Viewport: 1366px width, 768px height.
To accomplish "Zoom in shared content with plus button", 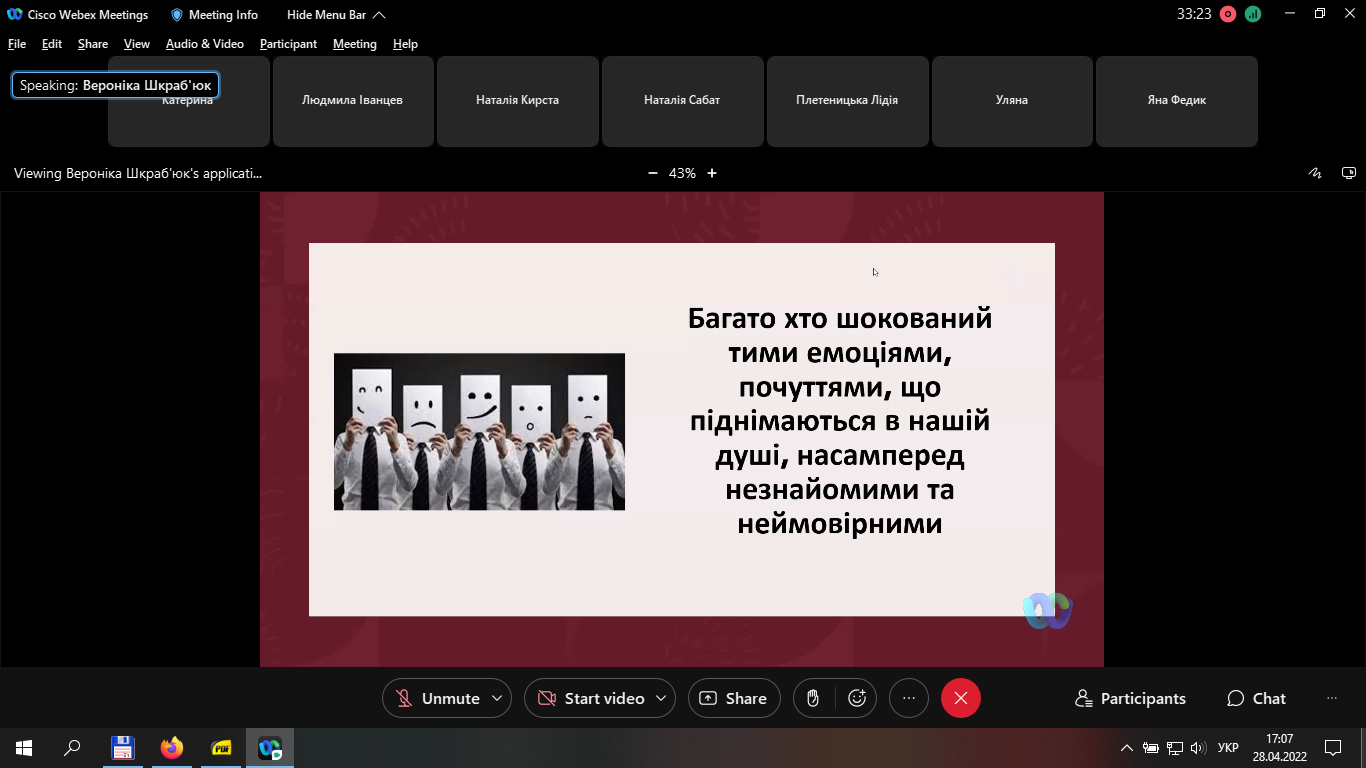I will pyautogui.click(x=712, y=173).
